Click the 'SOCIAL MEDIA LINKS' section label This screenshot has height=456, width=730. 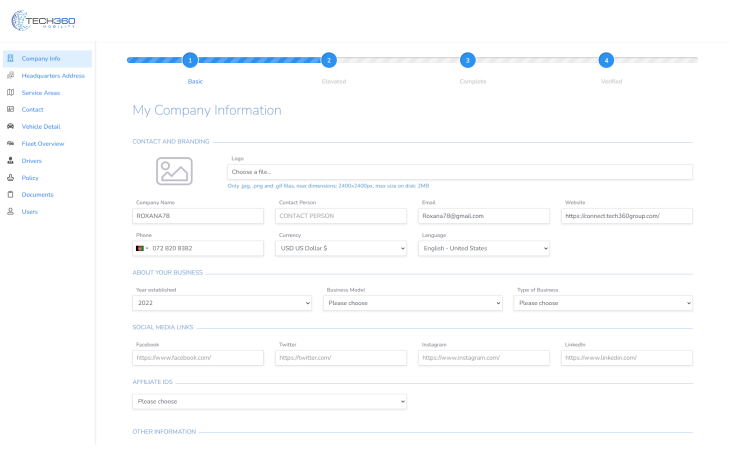coord(162,327)
